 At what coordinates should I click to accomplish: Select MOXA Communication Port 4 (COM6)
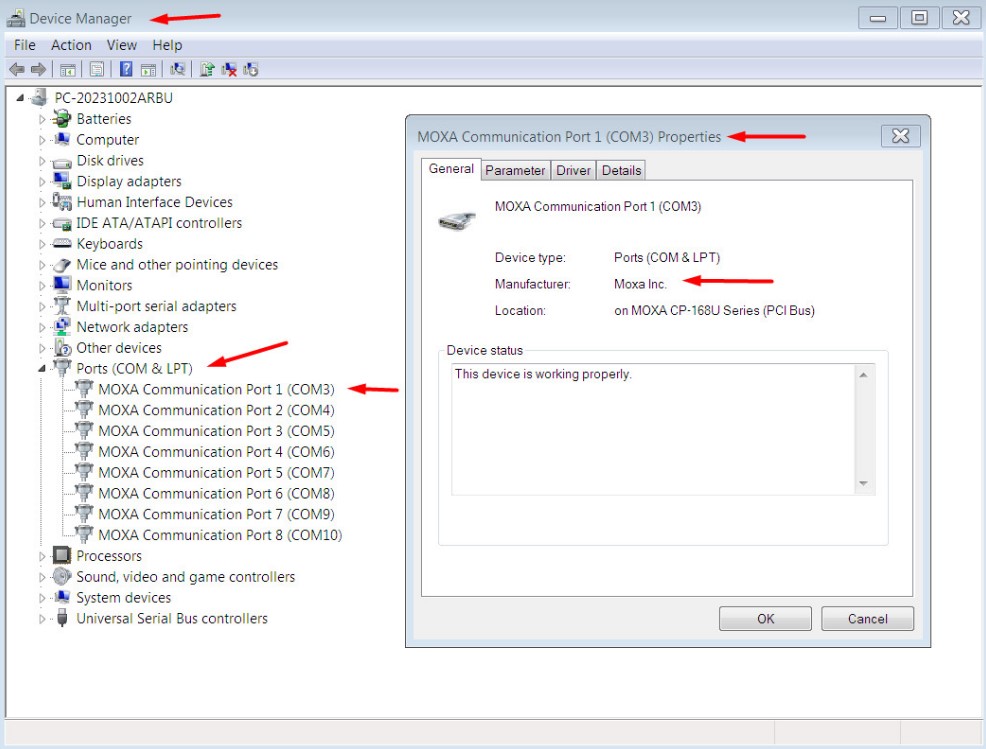216,452
